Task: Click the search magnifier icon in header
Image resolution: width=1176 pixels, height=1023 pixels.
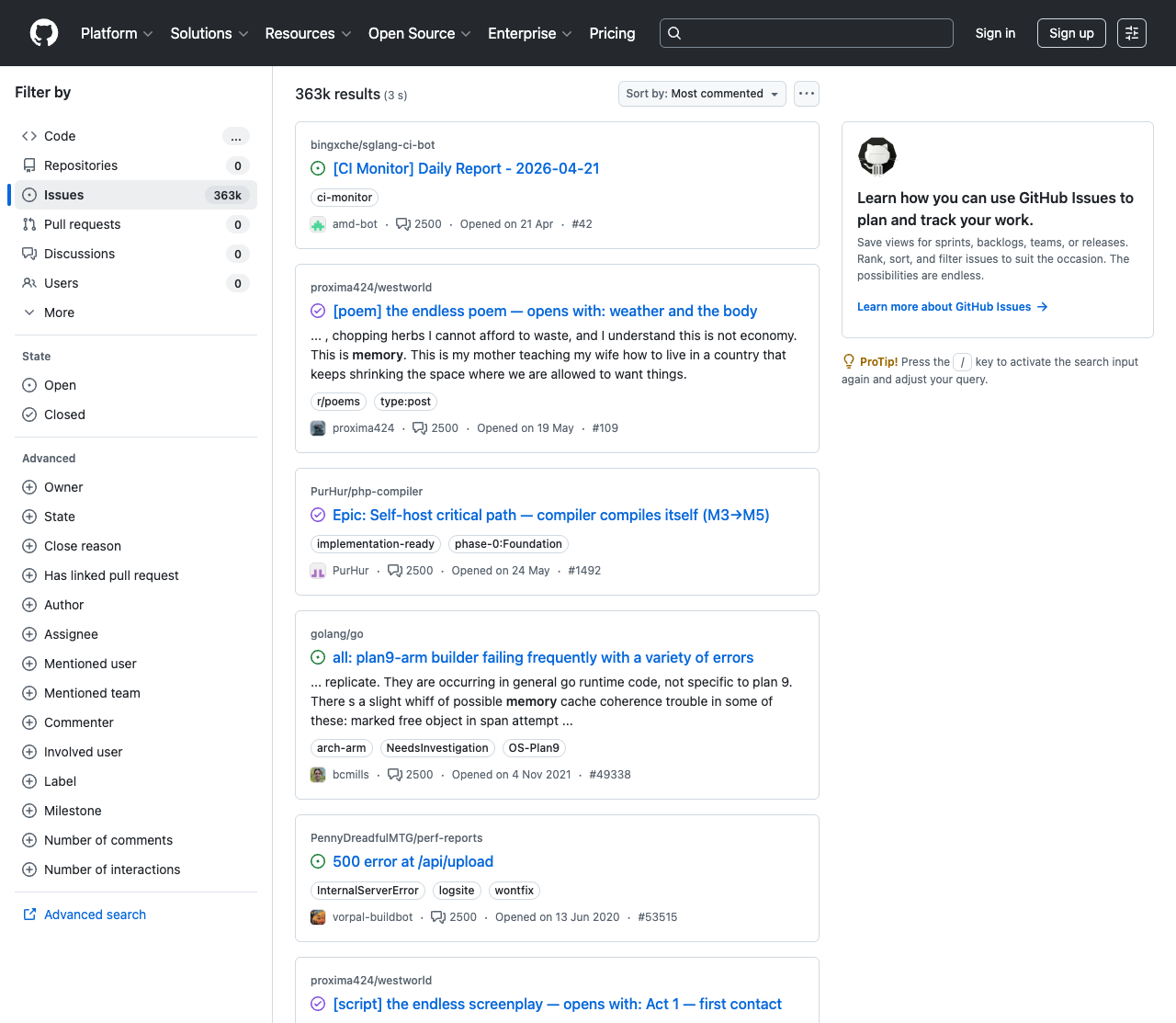Action: [x=674, y=33]
